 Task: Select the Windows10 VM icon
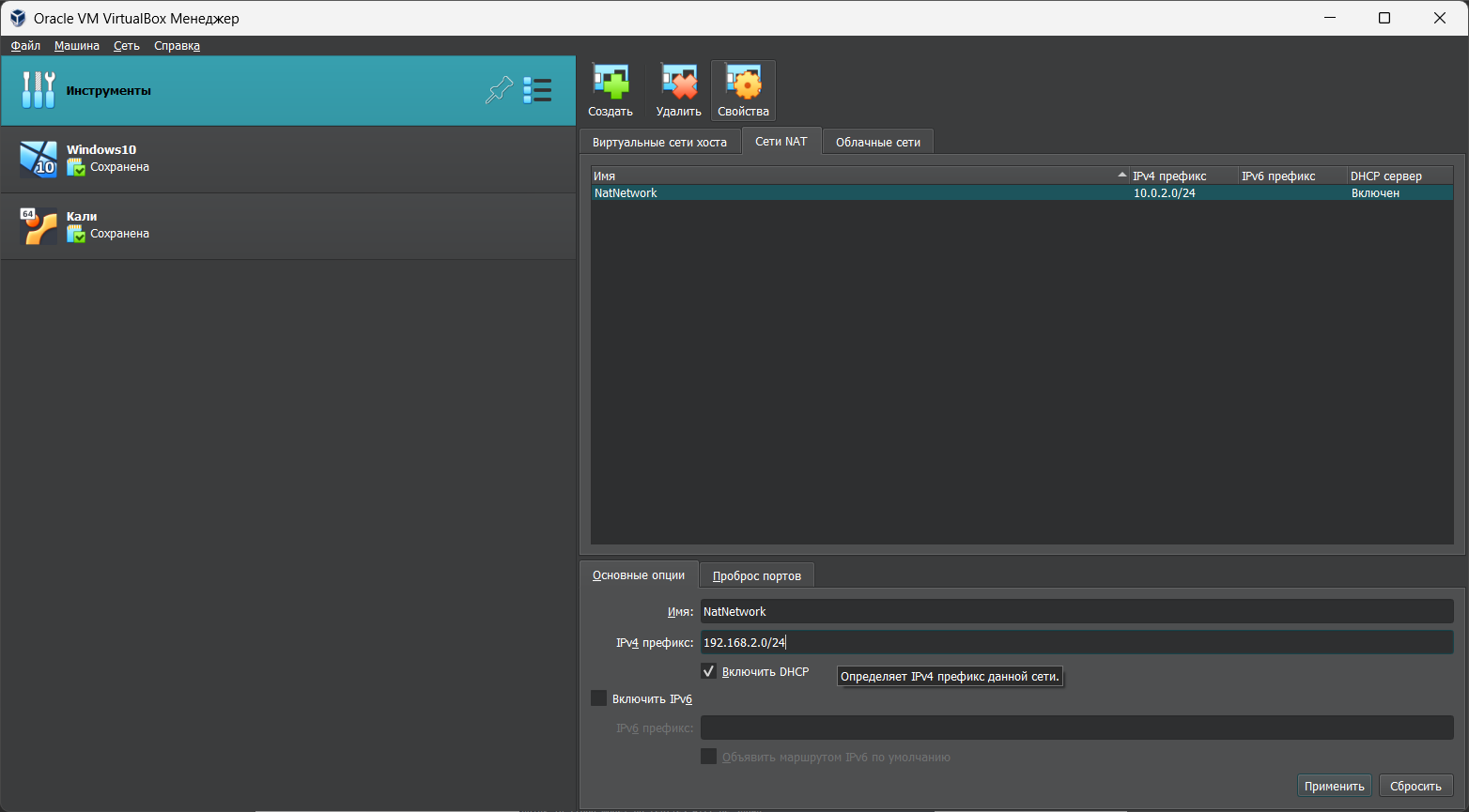click(39, 159)
